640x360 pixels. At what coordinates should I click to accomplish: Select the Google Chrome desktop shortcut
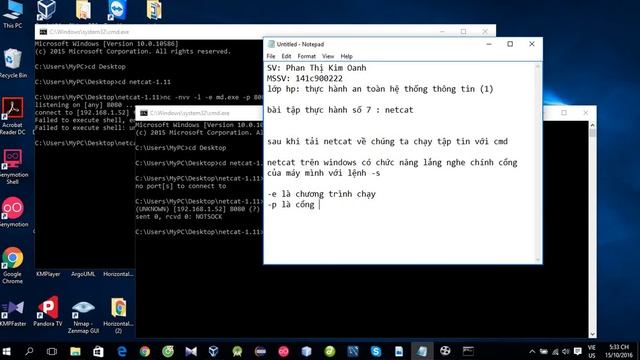13,265
